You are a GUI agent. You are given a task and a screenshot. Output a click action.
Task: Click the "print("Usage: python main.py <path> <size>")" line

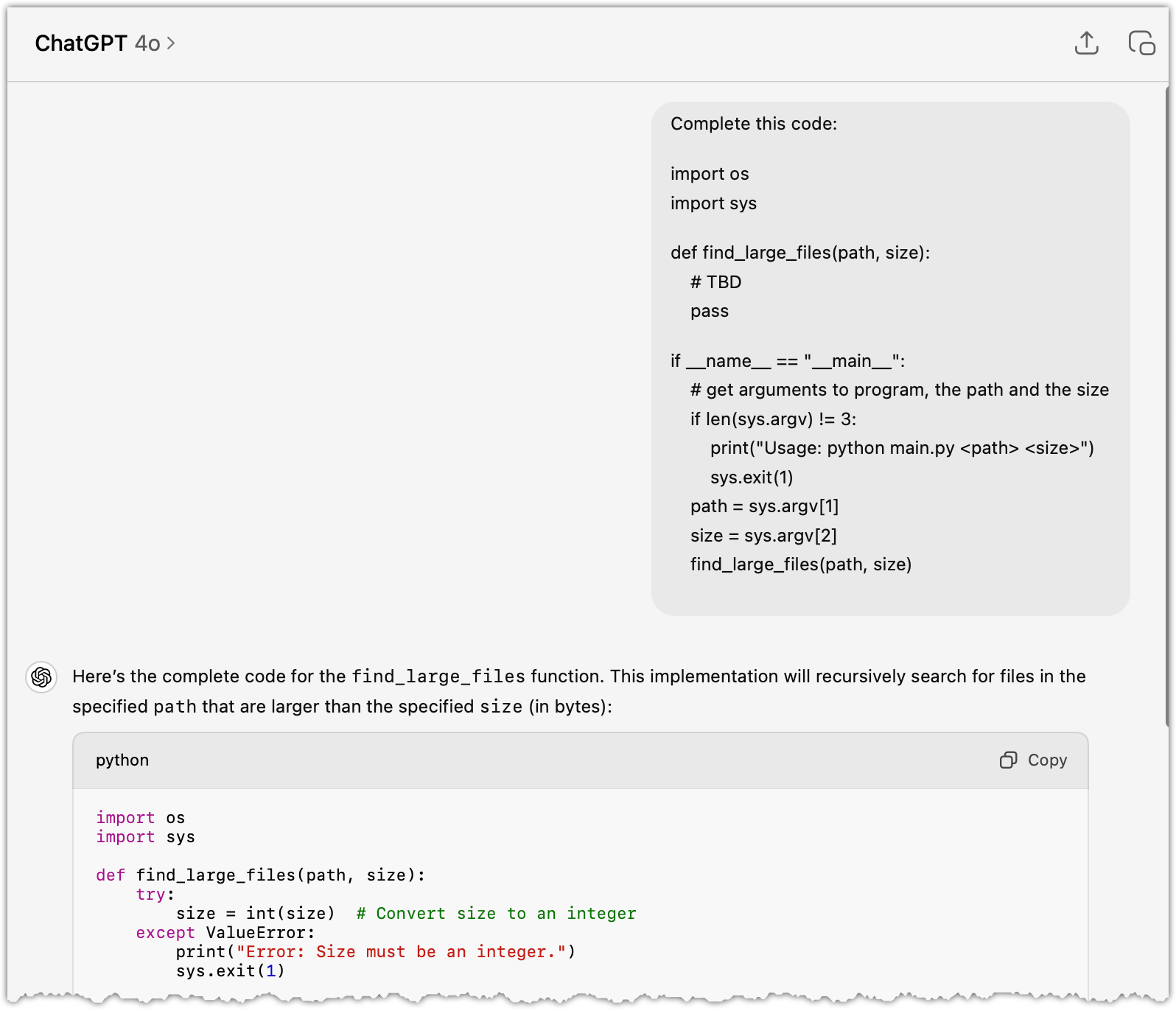pyautogui.click(x=902, y=448)
